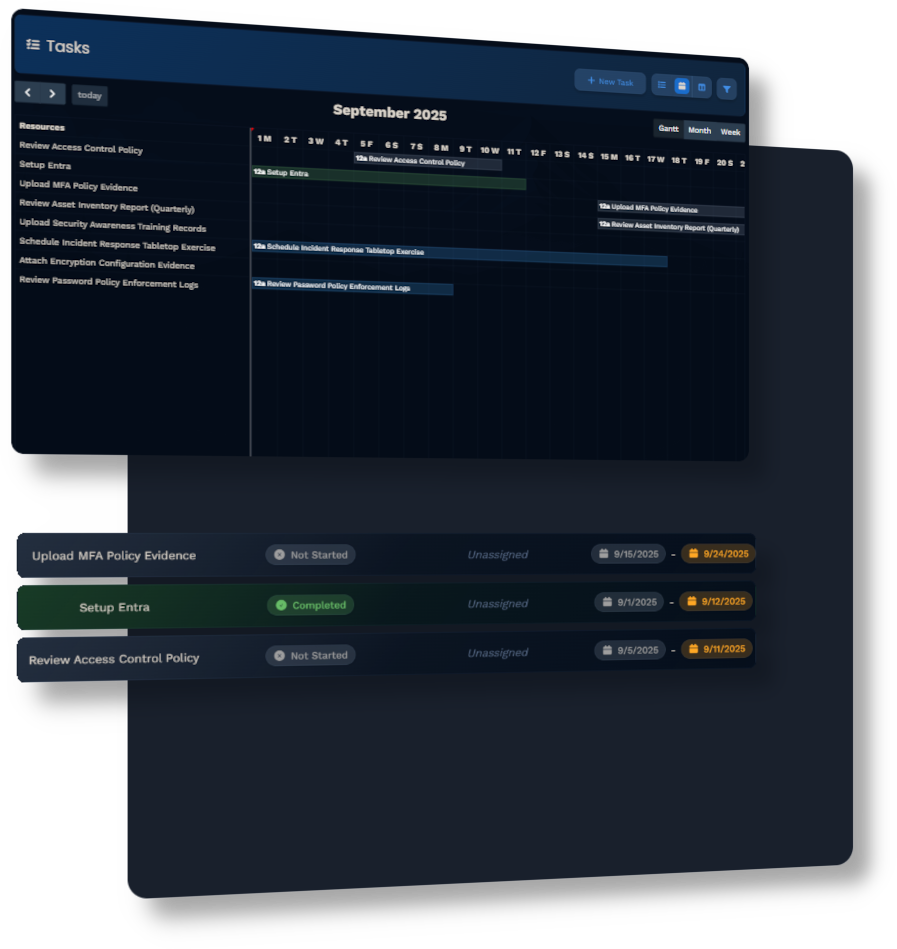Screen dimensions: 897x949
Task: Select the Week view tab
Action: click(x=730, y=132)
